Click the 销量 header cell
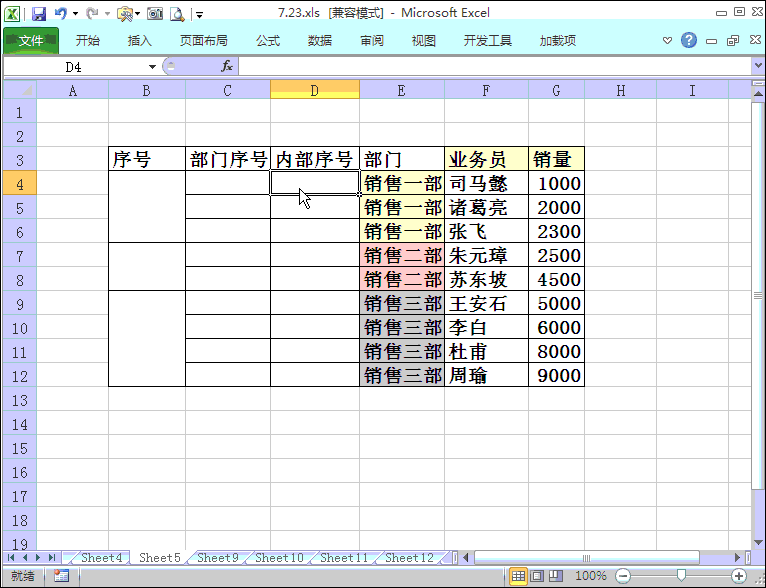Viewport: 766px width, 588px height. tap(556, 159)
